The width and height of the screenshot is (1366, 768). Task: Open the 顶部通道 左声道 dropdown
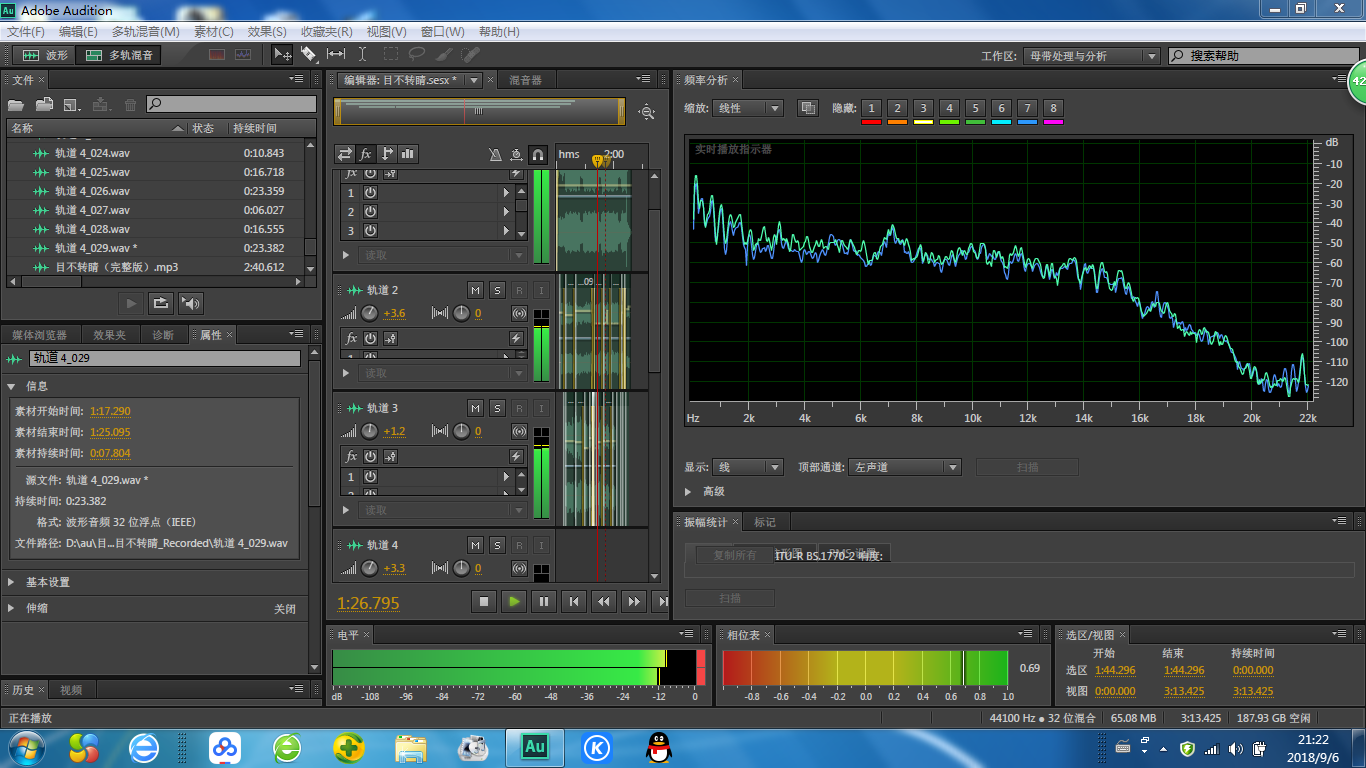coord(904,467)
